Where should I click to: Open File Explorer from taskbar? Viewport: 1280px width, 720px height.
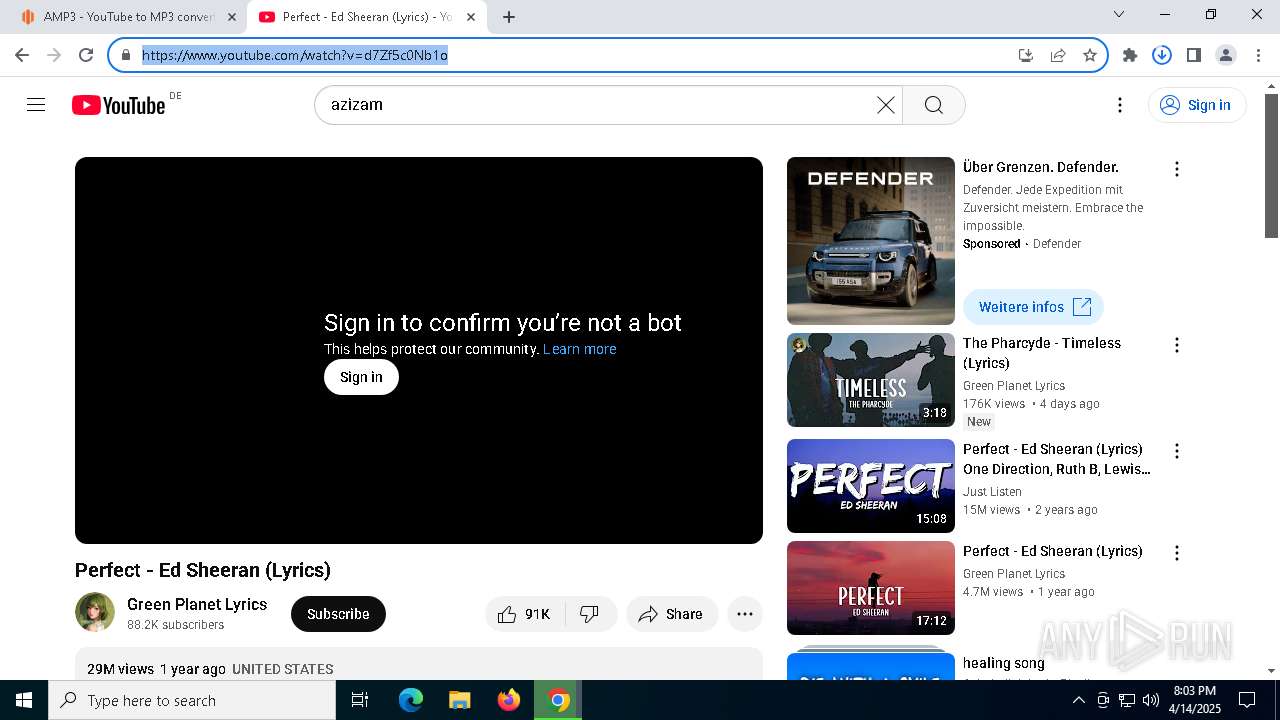[x=459, y=700]
